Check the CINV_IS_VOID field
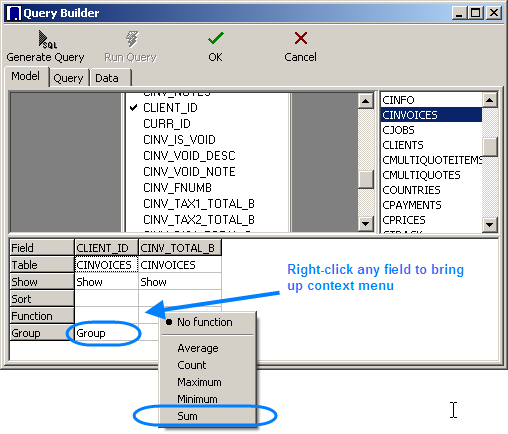Image resolution: width=508 pixels, height=434 pixels. [179, 140]
